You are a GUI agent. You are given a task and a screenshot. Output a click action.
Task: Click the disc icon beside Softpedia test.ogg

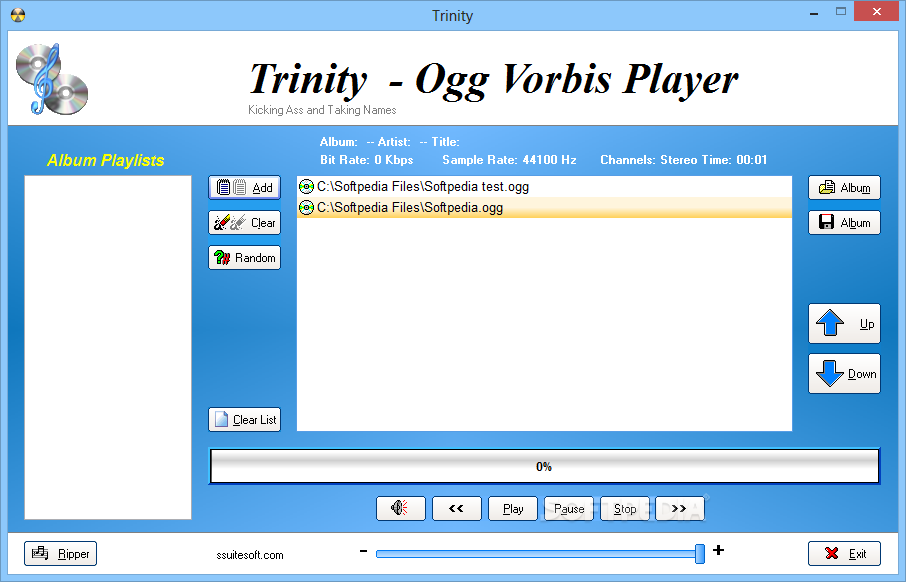(x=306, y=187)
